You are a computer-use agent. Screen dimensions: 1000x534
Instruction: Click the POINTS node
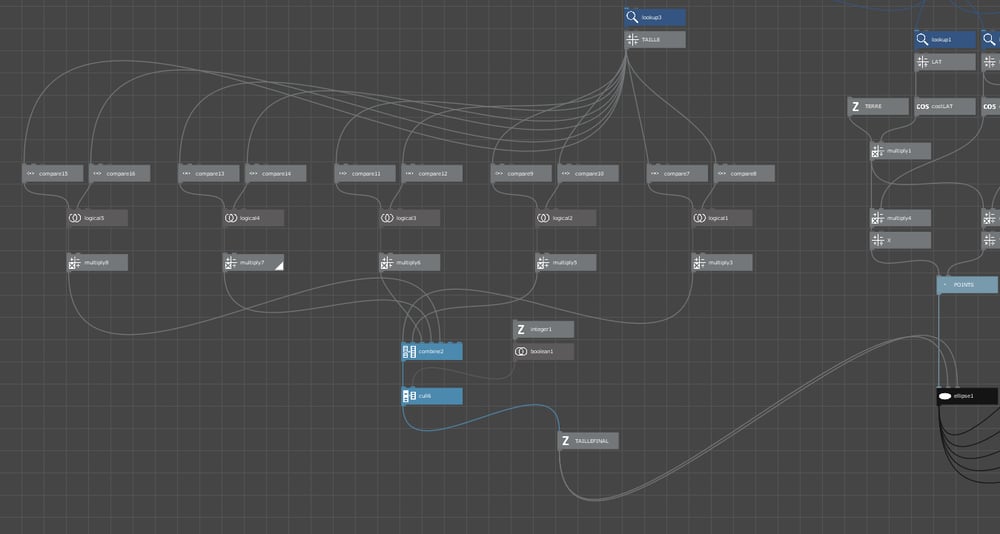pyautogui.click(x=967, y=285)
